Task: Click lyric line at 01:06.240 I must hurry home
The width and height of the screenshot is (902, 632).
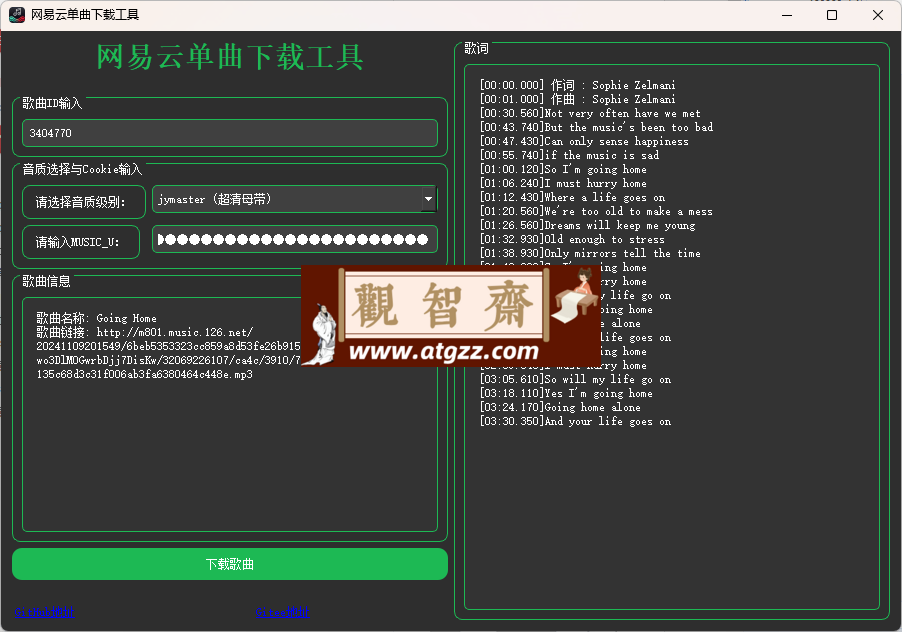Action: (563, 183)
